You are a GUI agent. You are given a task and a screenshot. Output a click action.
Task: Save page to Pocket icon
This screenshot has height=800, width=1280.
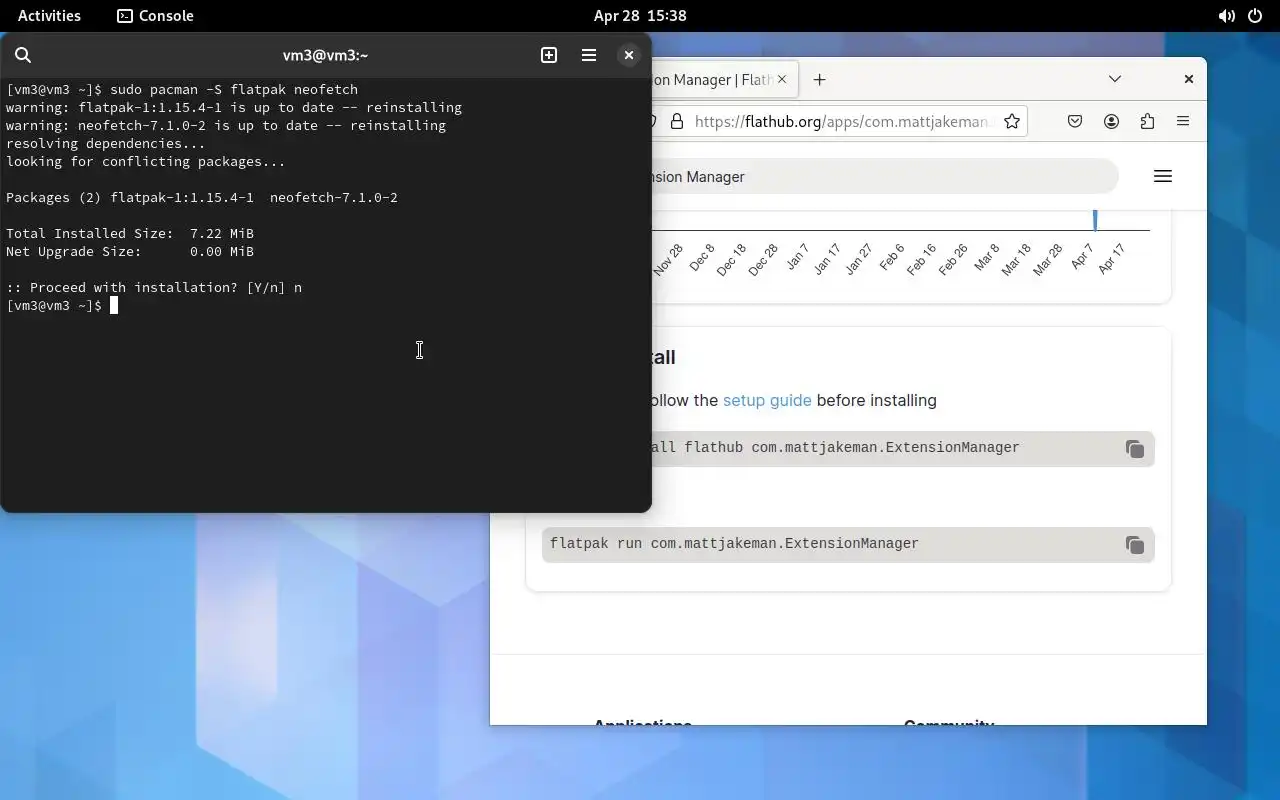click(1075, 121)
